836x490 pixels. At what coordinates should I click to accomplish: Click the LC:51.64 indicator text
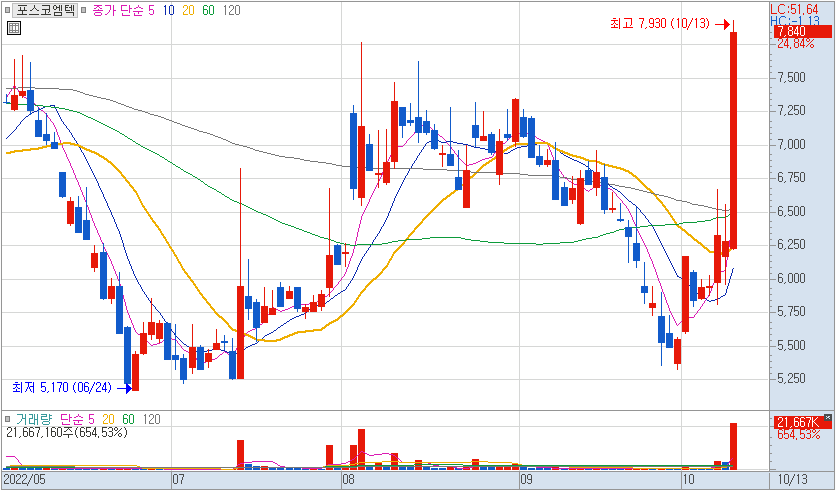tap(794, 9)
